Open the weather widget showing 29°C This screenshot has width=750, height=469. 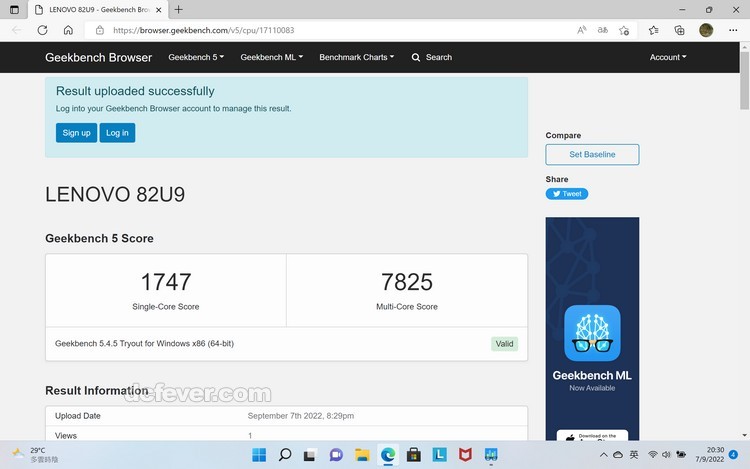click(35, 455)
